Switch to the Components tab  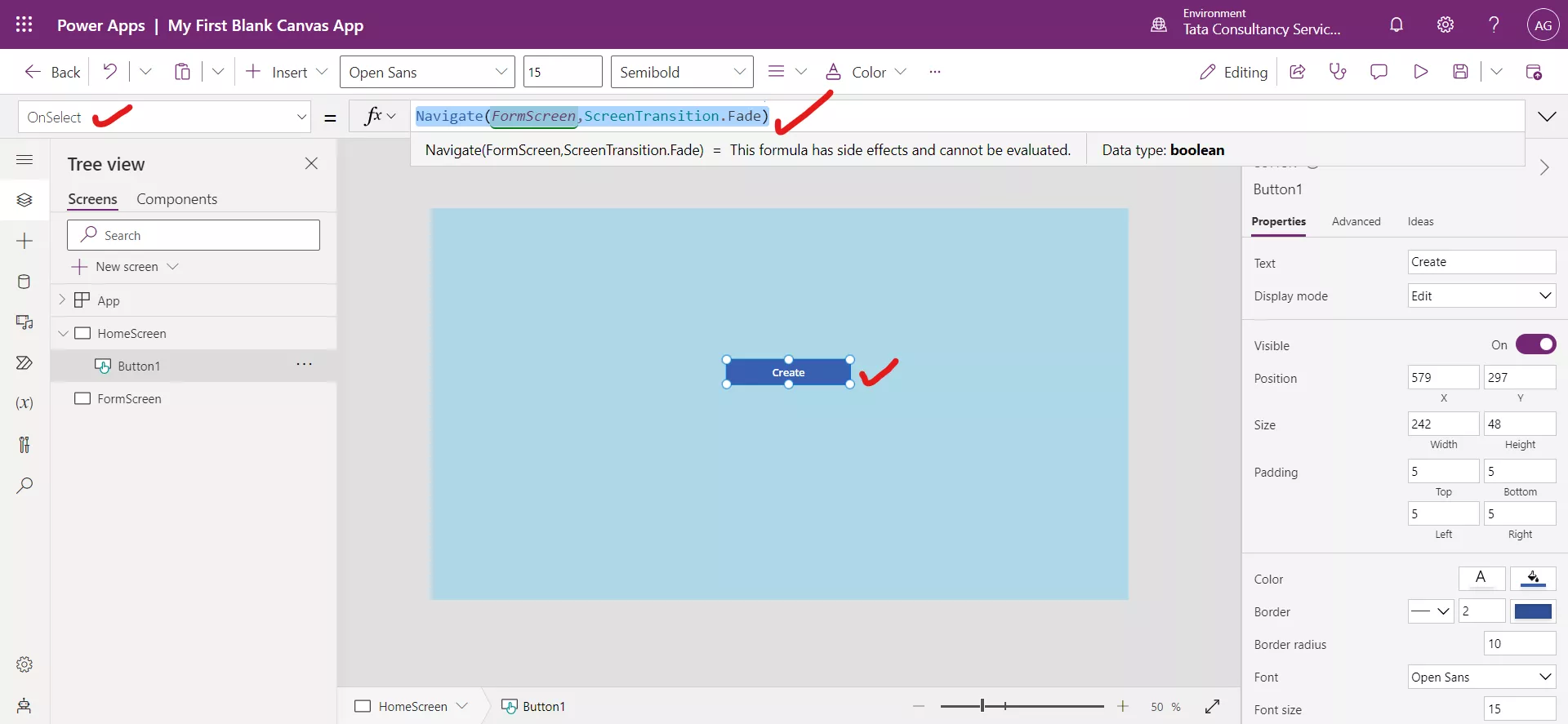point(176,199)
